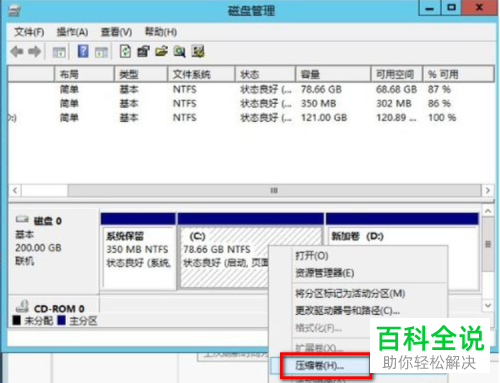
Task: Click the 302 MB free space cell
Action: coord(394,103)
